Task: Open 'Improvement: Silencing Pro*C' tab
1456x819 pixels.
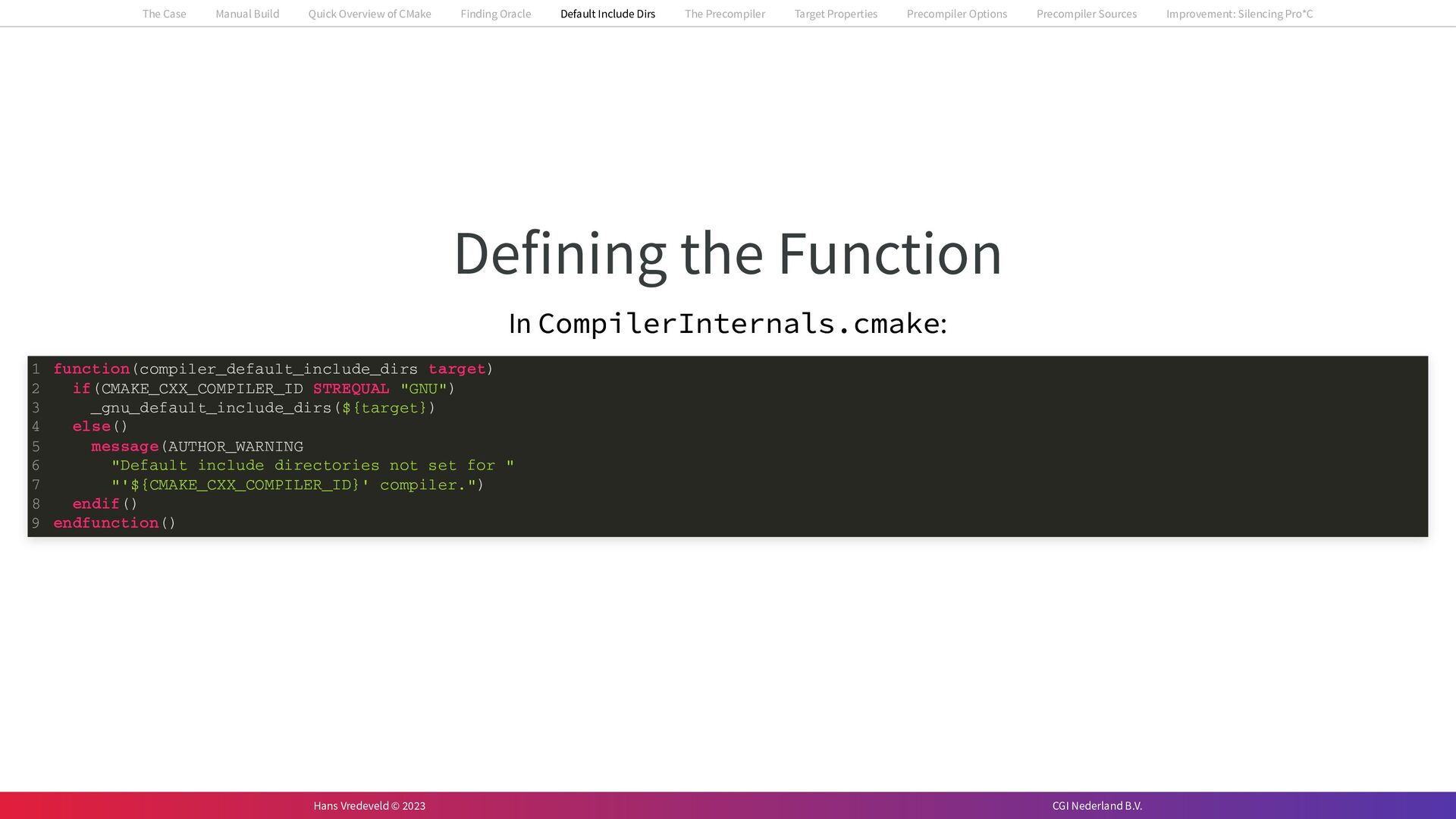Action: (x=1239, y=14)
